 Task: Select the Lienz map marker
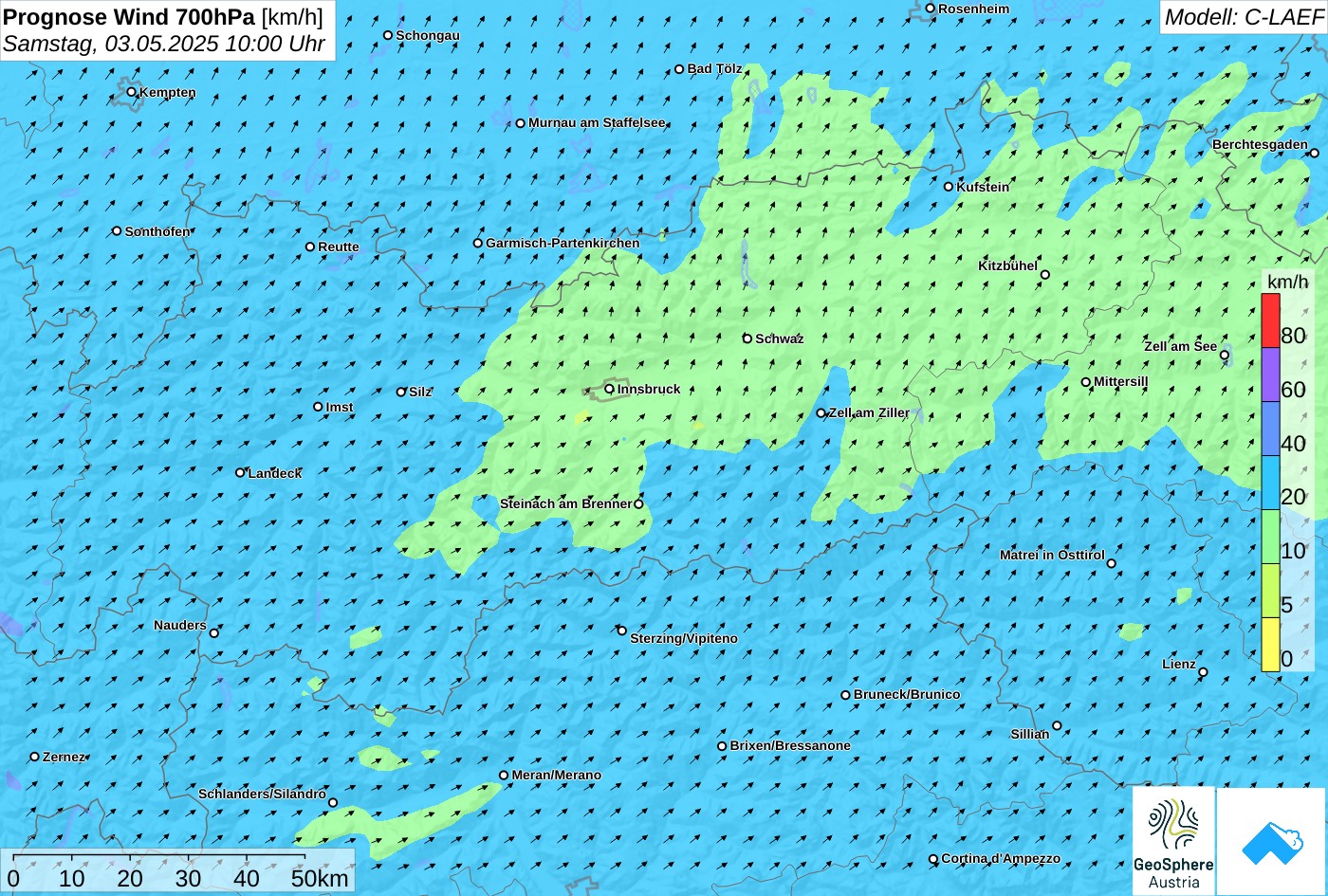click(1203, 672)
